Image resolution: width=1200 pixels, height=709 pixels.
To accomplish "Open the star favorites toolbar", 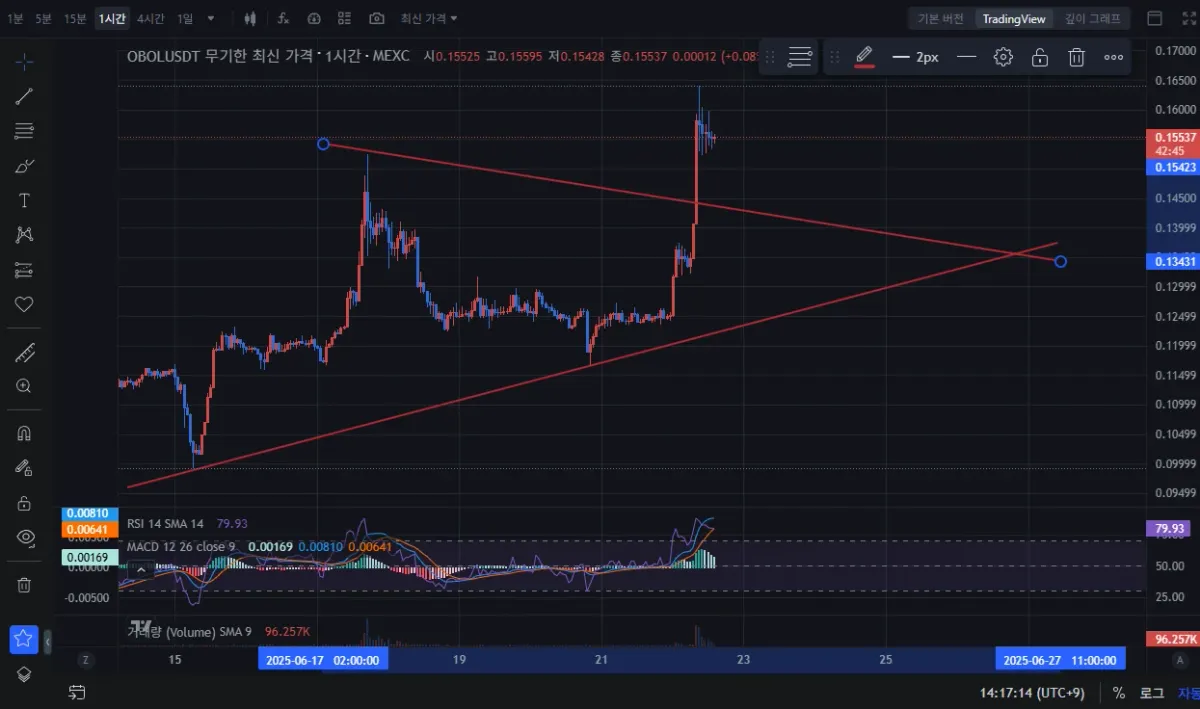I will click(x=24, y=639).
